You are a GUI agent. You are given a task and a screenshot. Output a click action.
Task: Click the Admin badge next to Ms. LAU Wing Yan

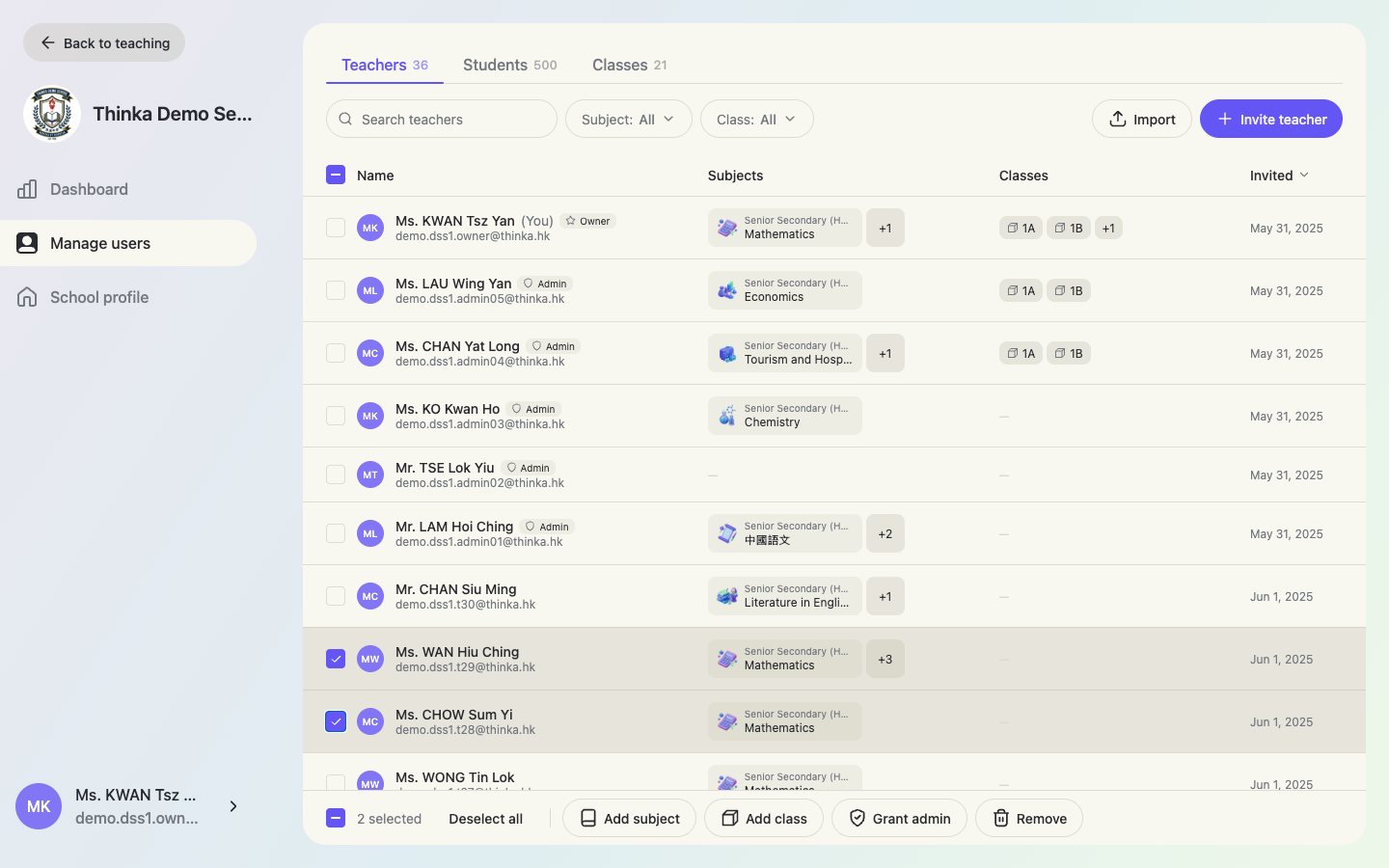coord(545,284)
